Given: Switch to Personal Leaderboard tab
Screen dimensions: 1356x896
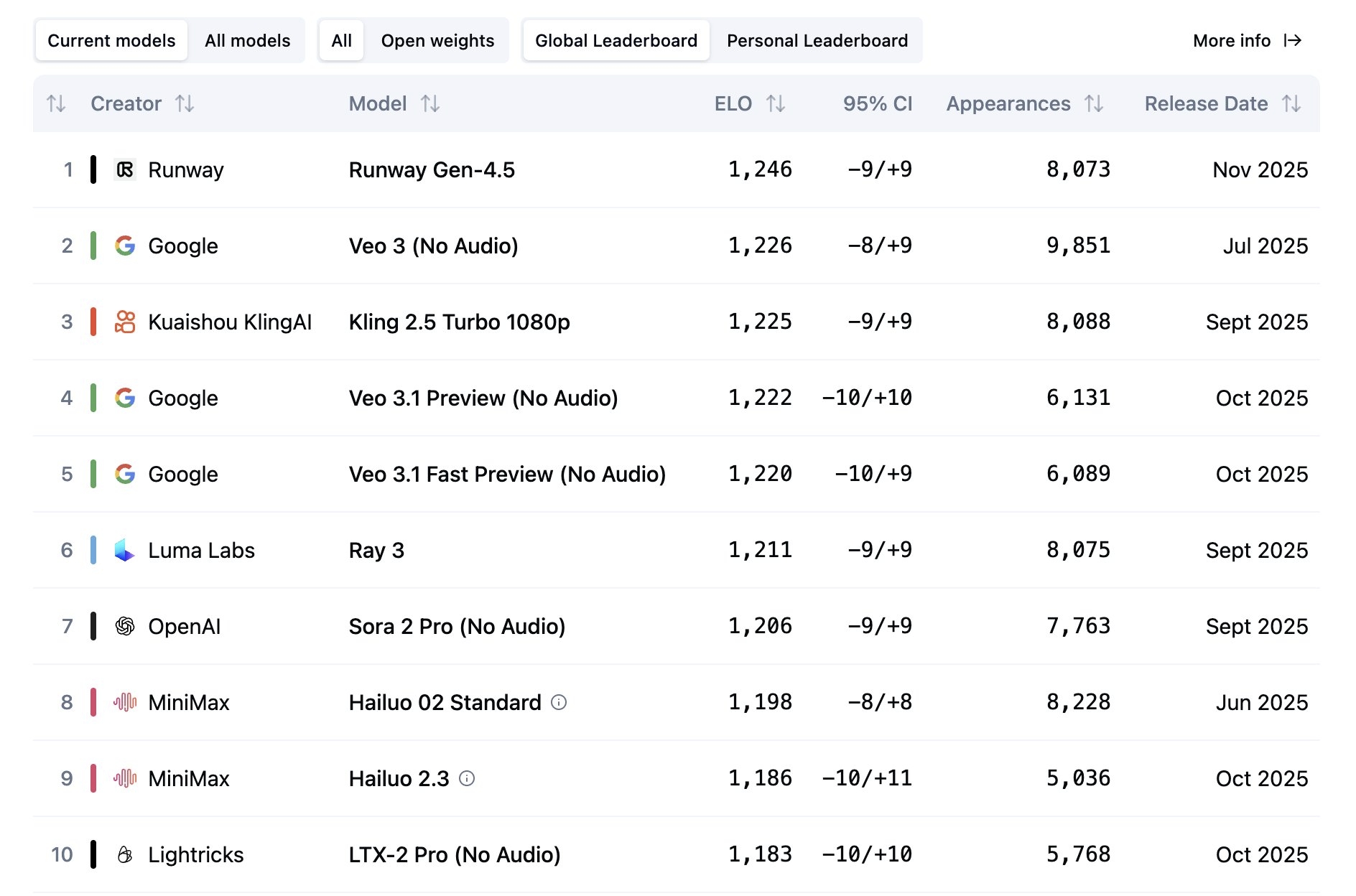Looking at the screenshot, I should 817,40.
